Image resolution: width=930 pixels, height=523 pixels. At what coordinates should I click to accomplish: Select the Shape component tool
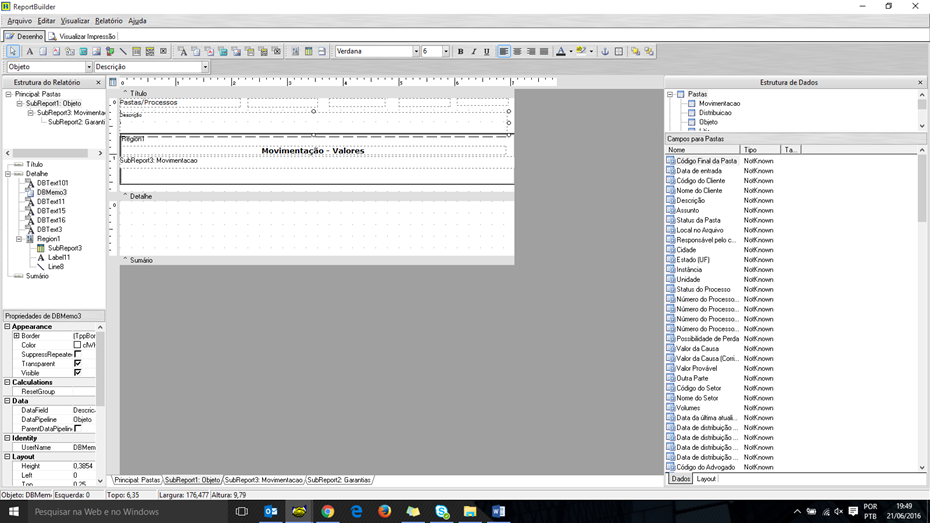pyautogui.click(x=110, y=52)
